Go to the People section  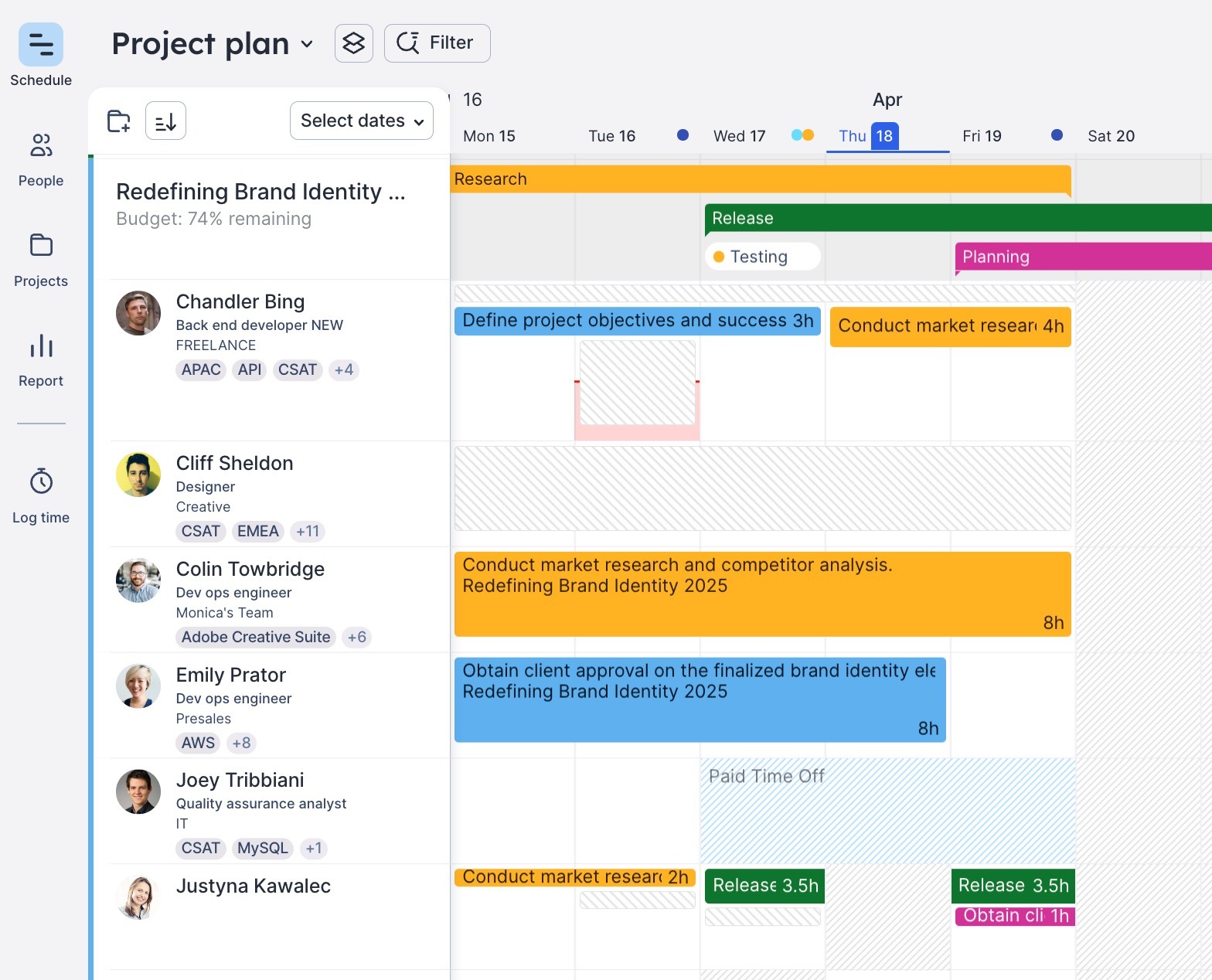[41, 145]
